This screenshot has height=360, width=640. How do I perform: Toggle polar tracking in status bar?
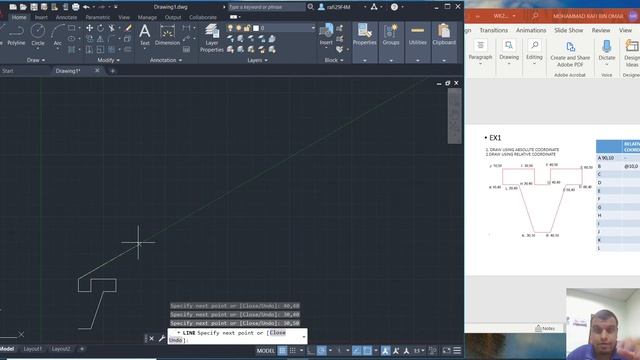click(x=322, y=351)
